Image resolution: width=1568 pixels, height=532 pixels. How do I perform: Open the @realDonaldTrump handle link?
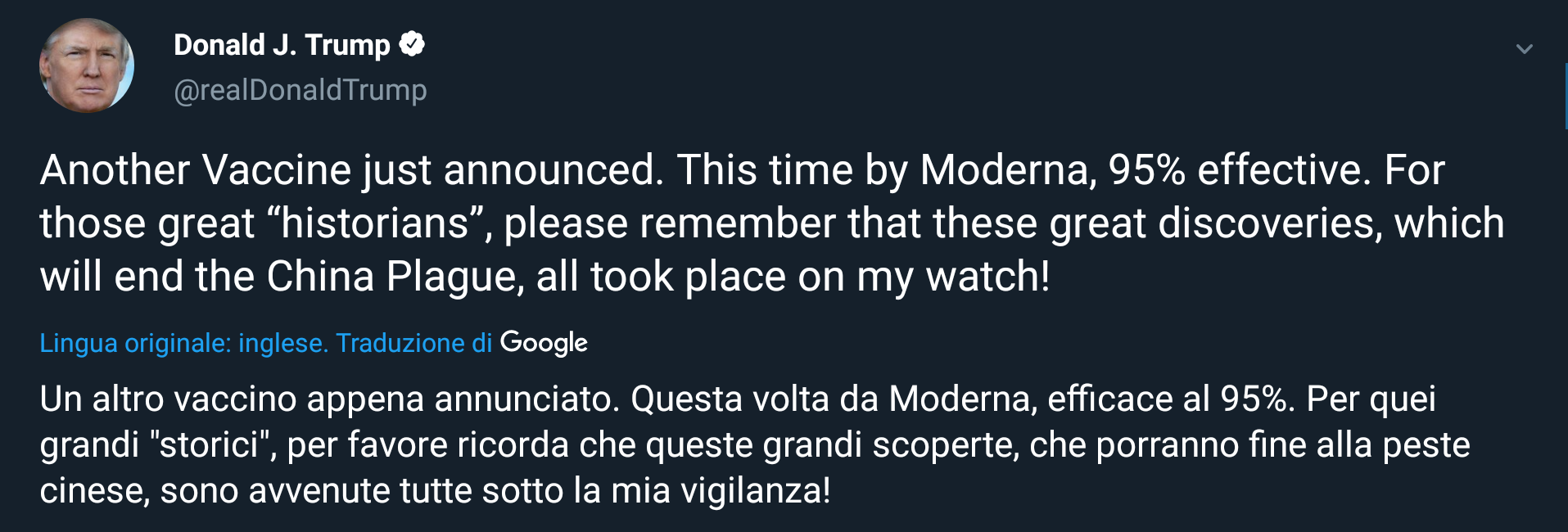click(300, 90)
